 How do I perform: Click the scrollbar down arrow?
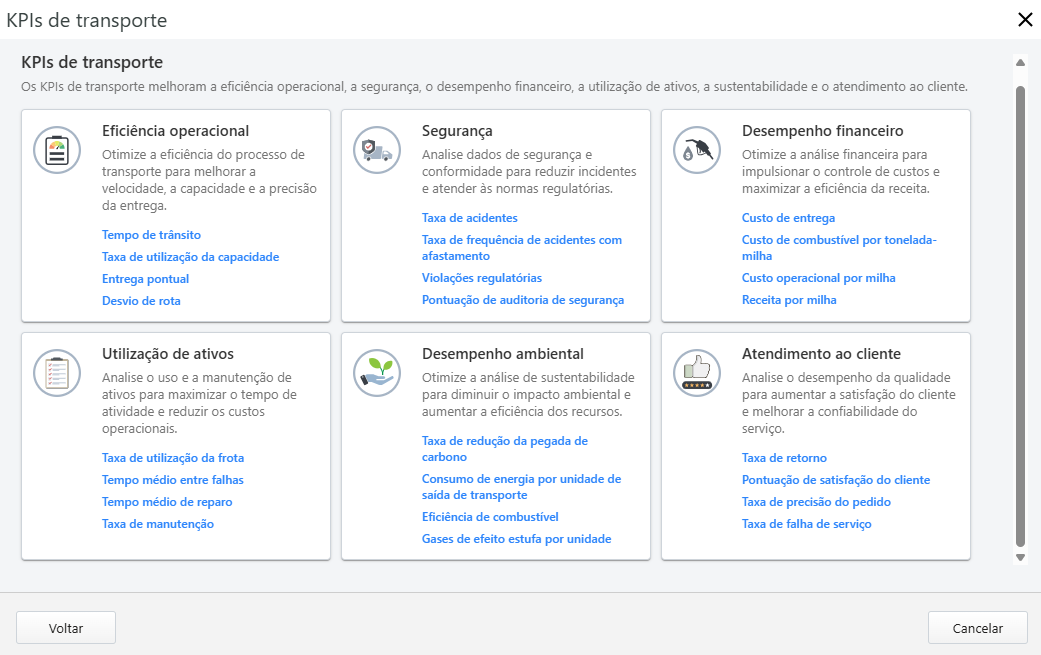[x=1020, y=557]
